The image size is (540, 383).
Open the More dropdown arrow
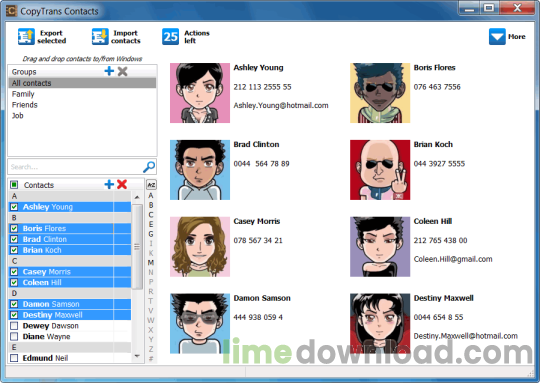pyautogui.click(x=497, y=37)
